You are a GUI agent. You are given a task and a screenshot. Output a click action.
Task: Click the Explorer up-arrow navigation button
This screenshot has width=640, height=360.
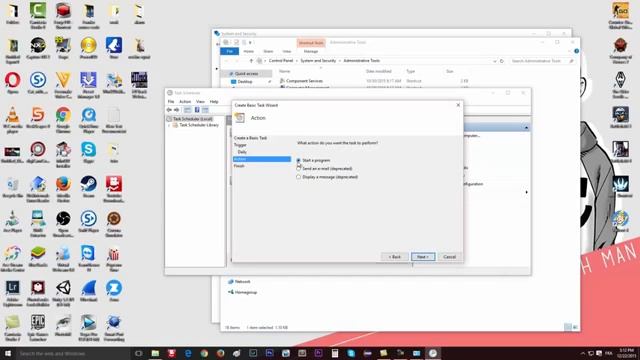point(251,61)
